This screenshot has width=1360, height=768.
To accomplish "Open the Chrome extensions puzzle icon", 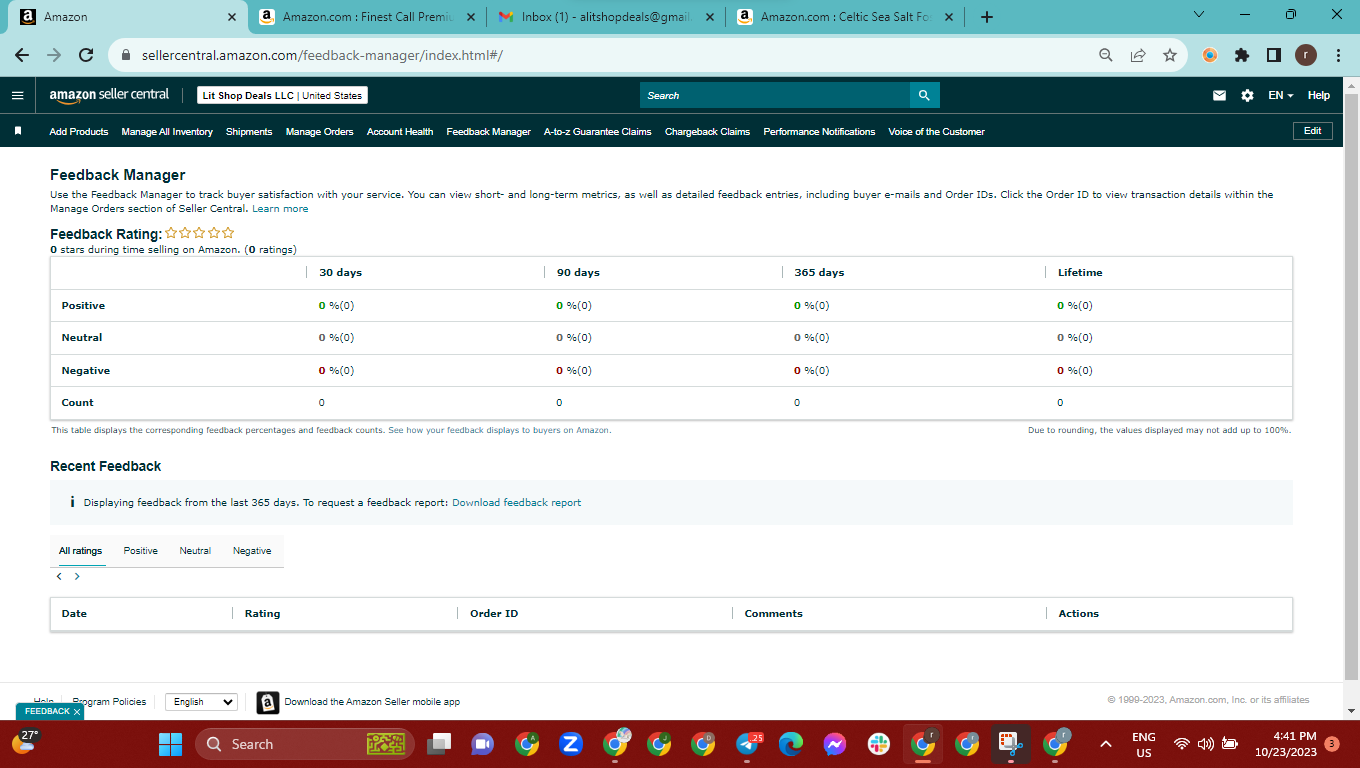I will point(1242,55).
